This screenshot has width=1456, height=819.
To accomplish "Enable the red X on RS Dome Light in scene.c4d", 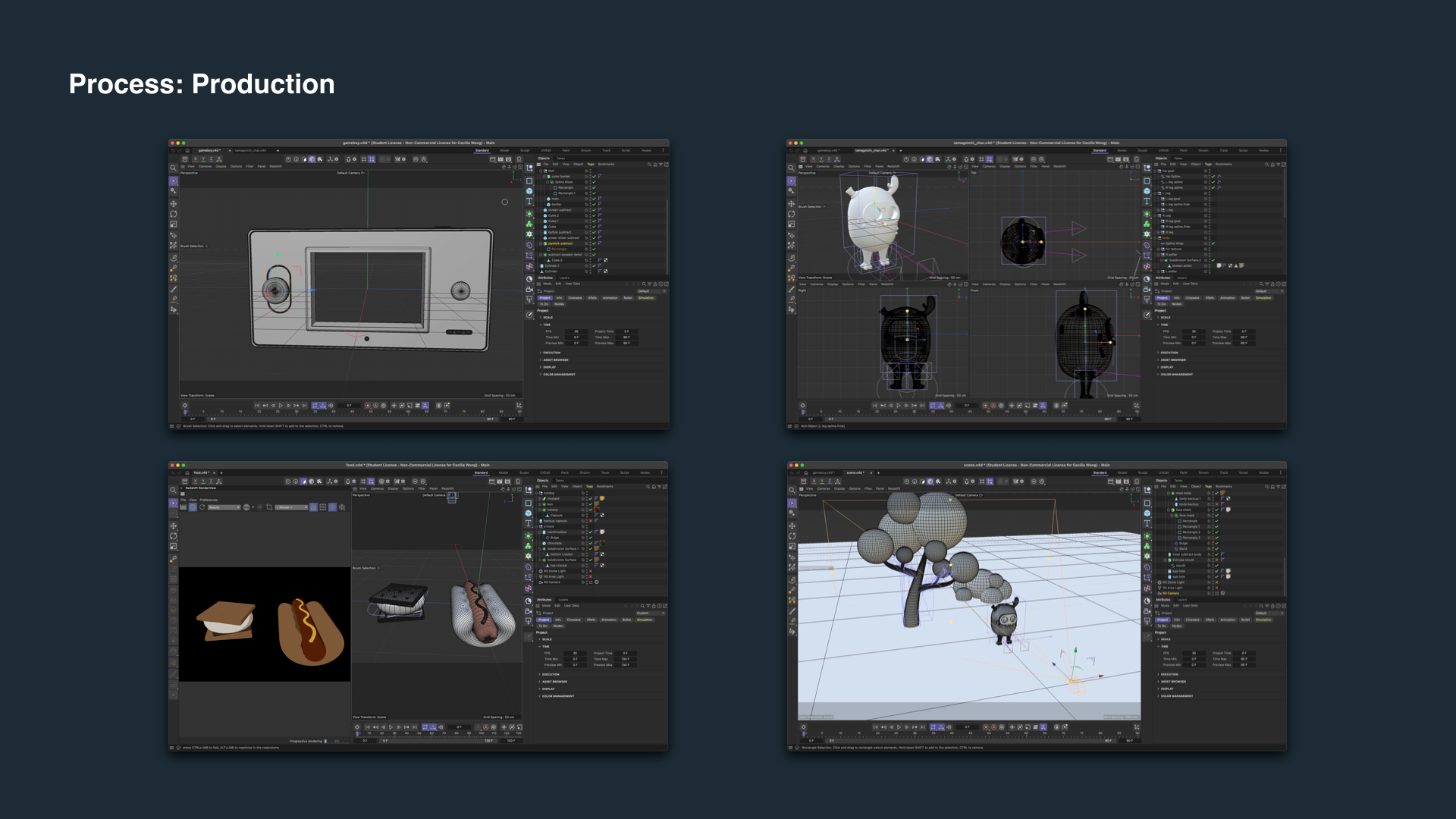I will [1216, 582].
